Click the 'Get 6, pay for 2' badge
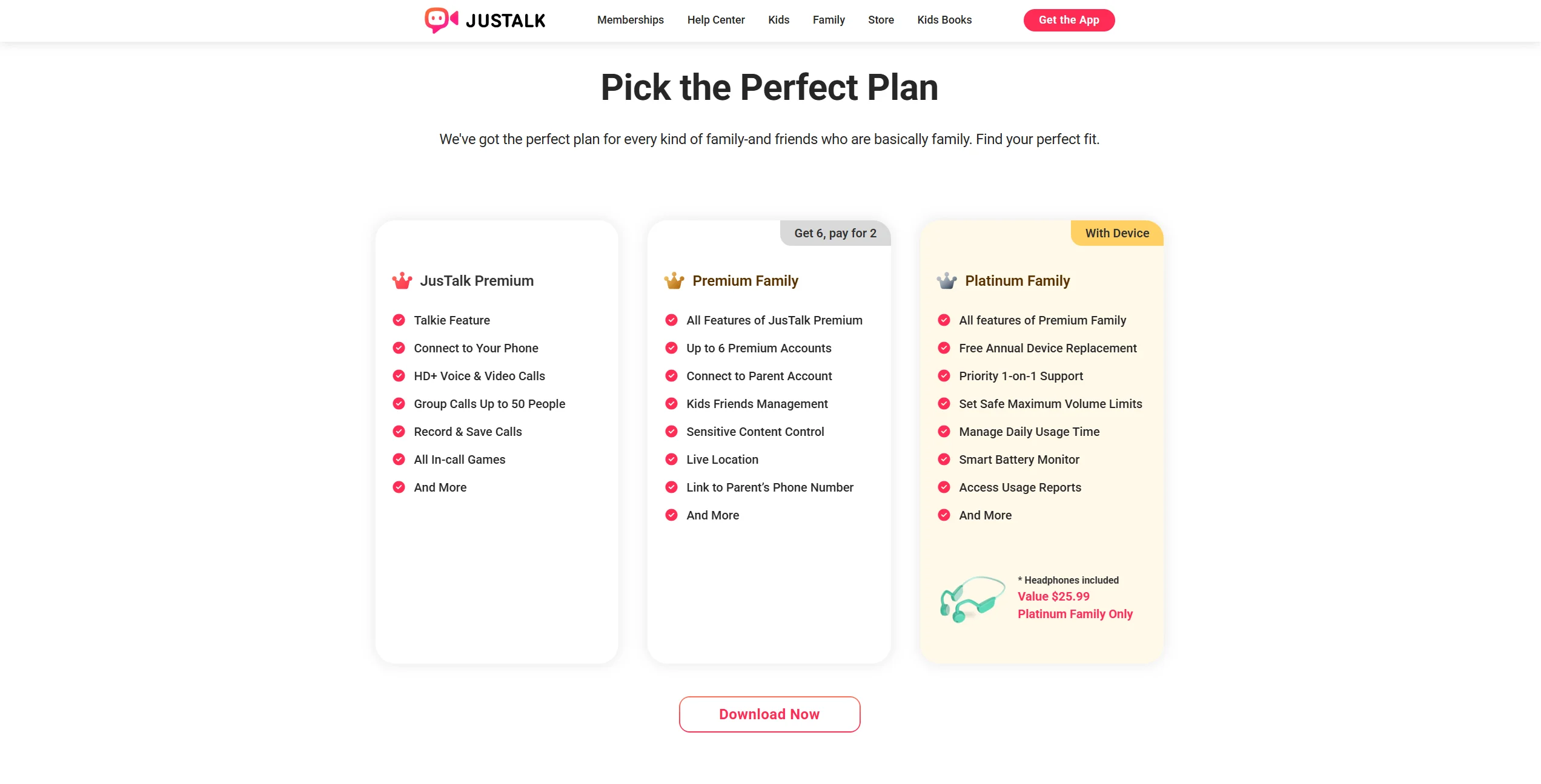 [835, 233]
